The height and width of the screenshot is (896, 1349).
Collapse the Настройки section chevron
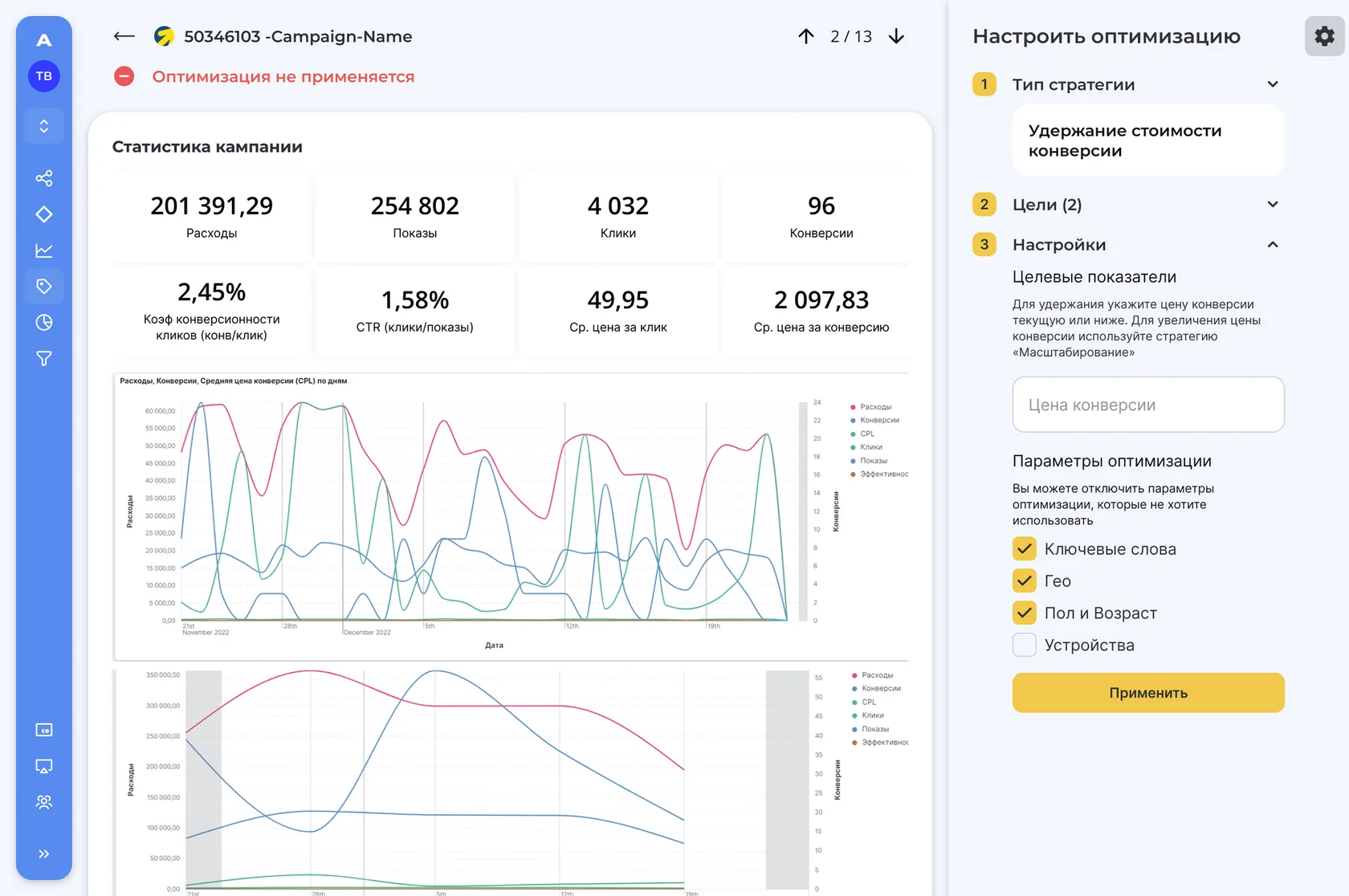(x=1273, y=244)
